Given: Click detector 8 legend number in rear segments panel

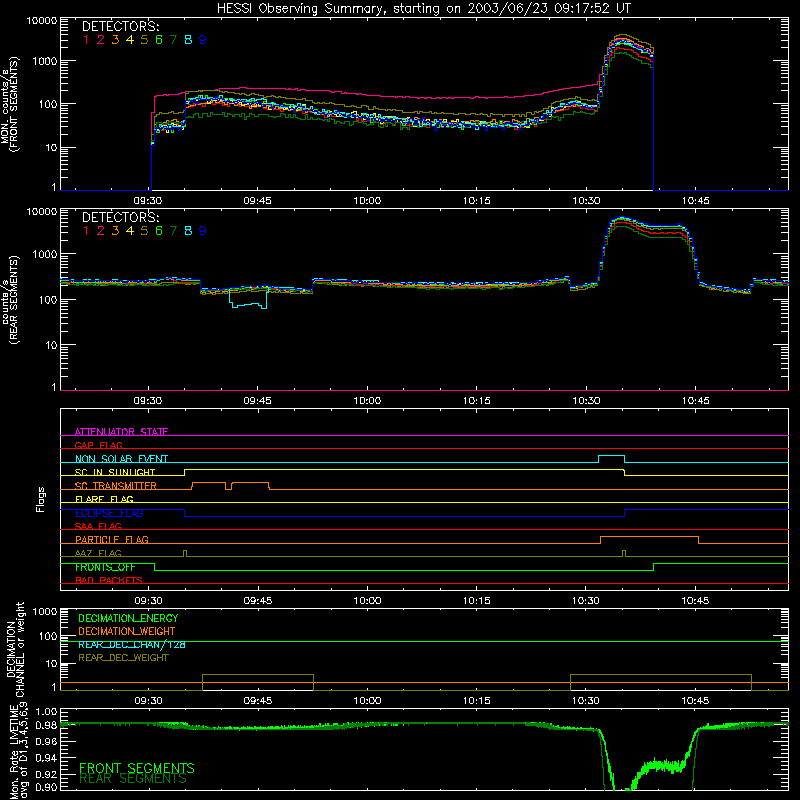Looking at the screenshot, I should click(188, 231).
